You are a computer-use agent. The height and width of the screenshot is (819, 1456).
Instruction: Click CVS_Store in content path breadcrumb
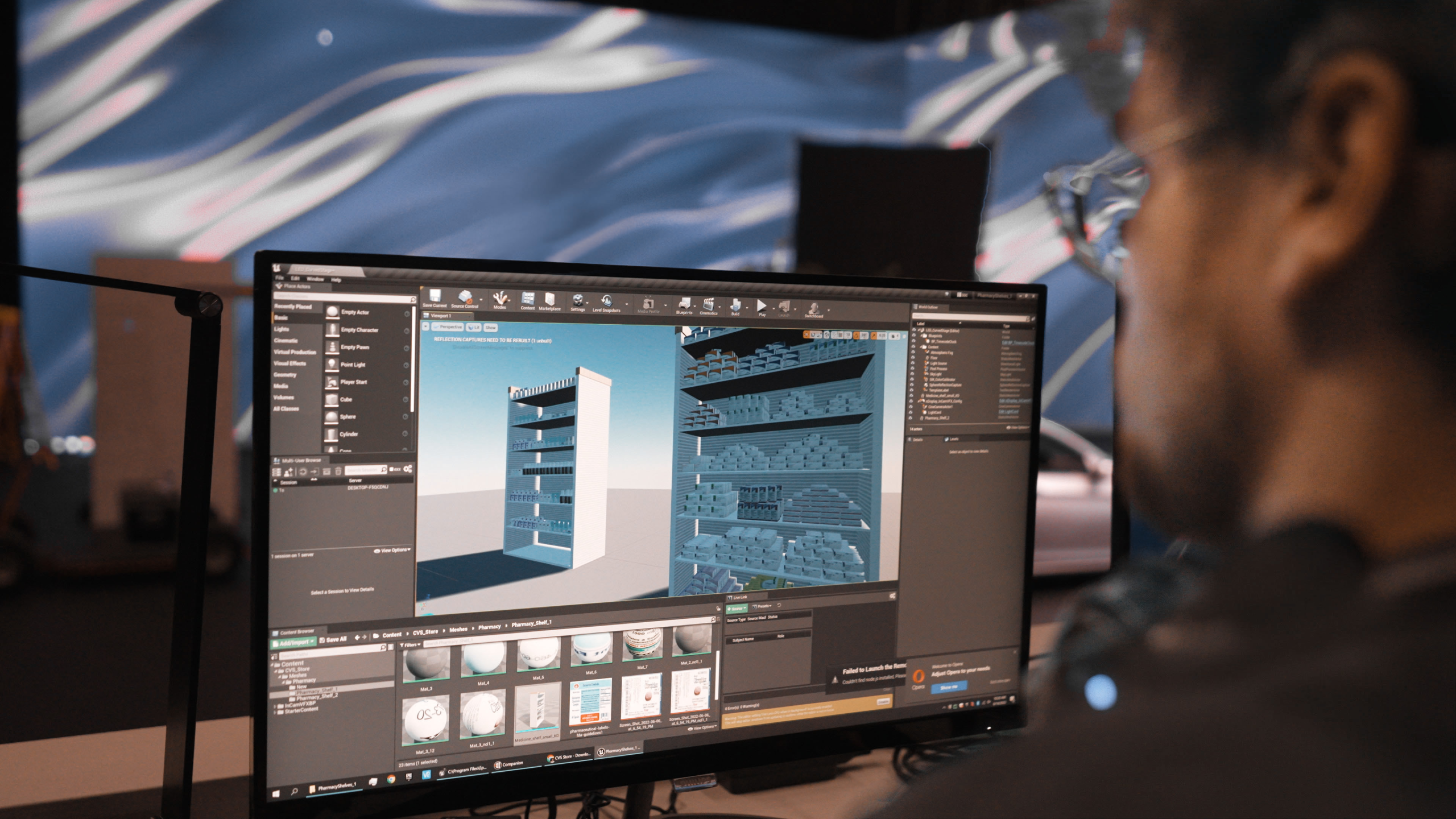click(425, 632)
